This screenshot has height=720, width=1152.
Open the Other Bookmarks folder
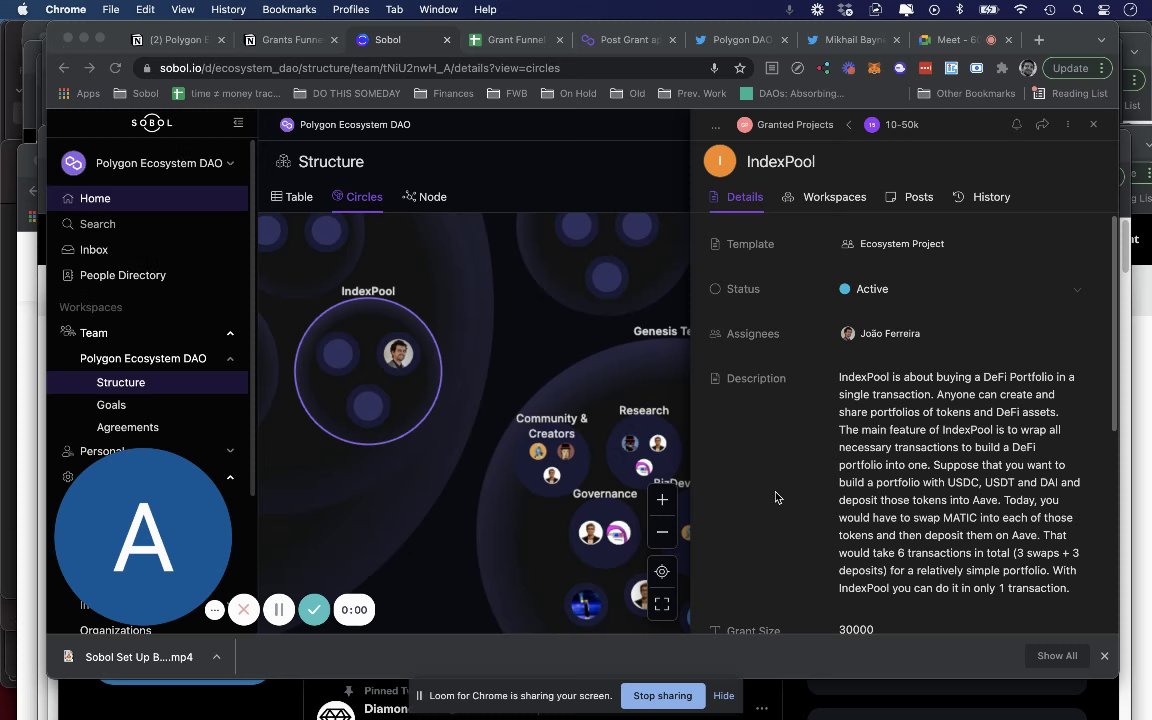click(x=966, y=93)
